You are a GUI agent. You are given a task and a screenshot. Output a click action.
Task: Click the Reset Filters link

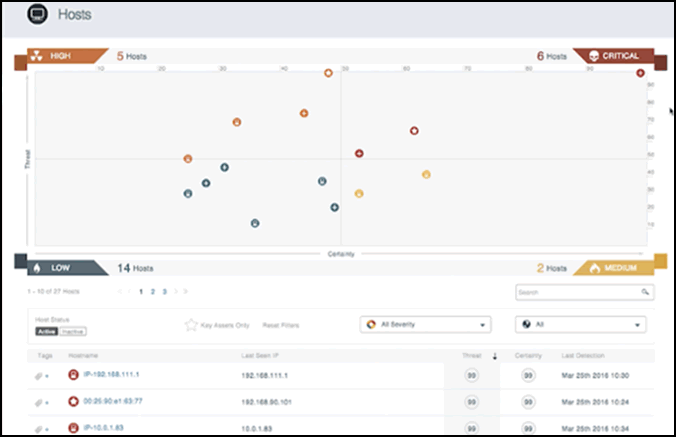[x=279, y=325]
